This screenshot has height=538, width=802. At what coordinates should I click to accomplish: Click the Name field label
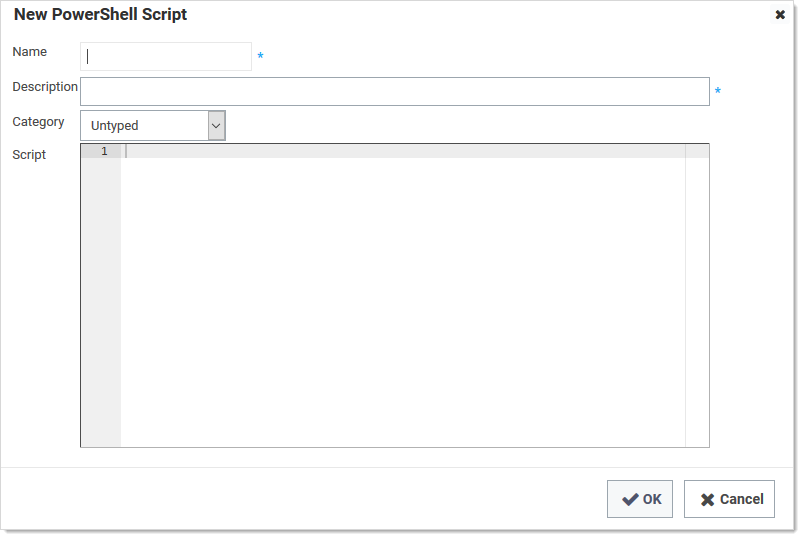29,52
